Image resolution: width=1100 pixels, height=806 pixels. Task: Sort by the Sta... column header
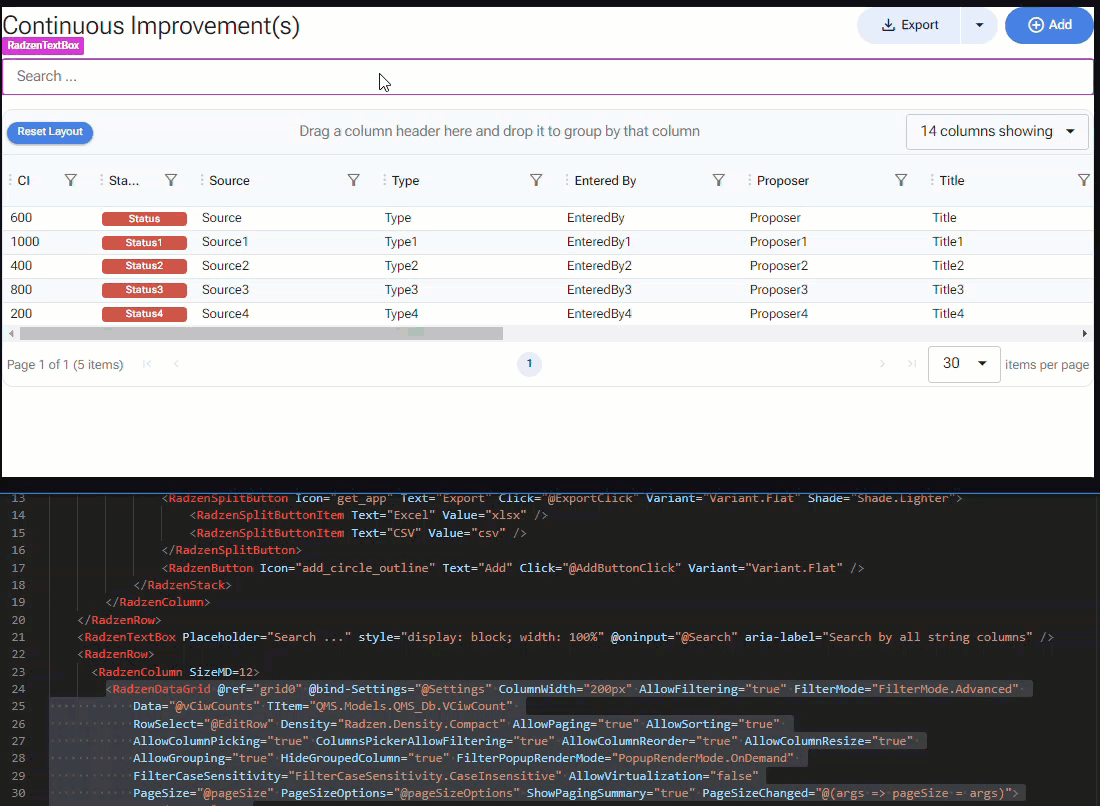click(x=124, y=180)
